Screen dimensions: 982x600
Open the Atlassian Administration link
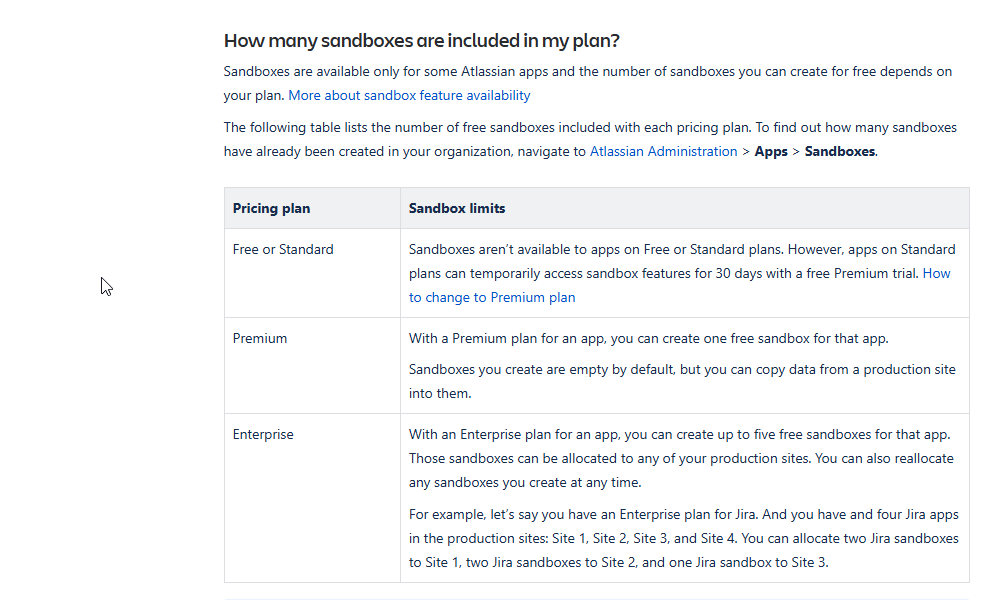(663, 152)
